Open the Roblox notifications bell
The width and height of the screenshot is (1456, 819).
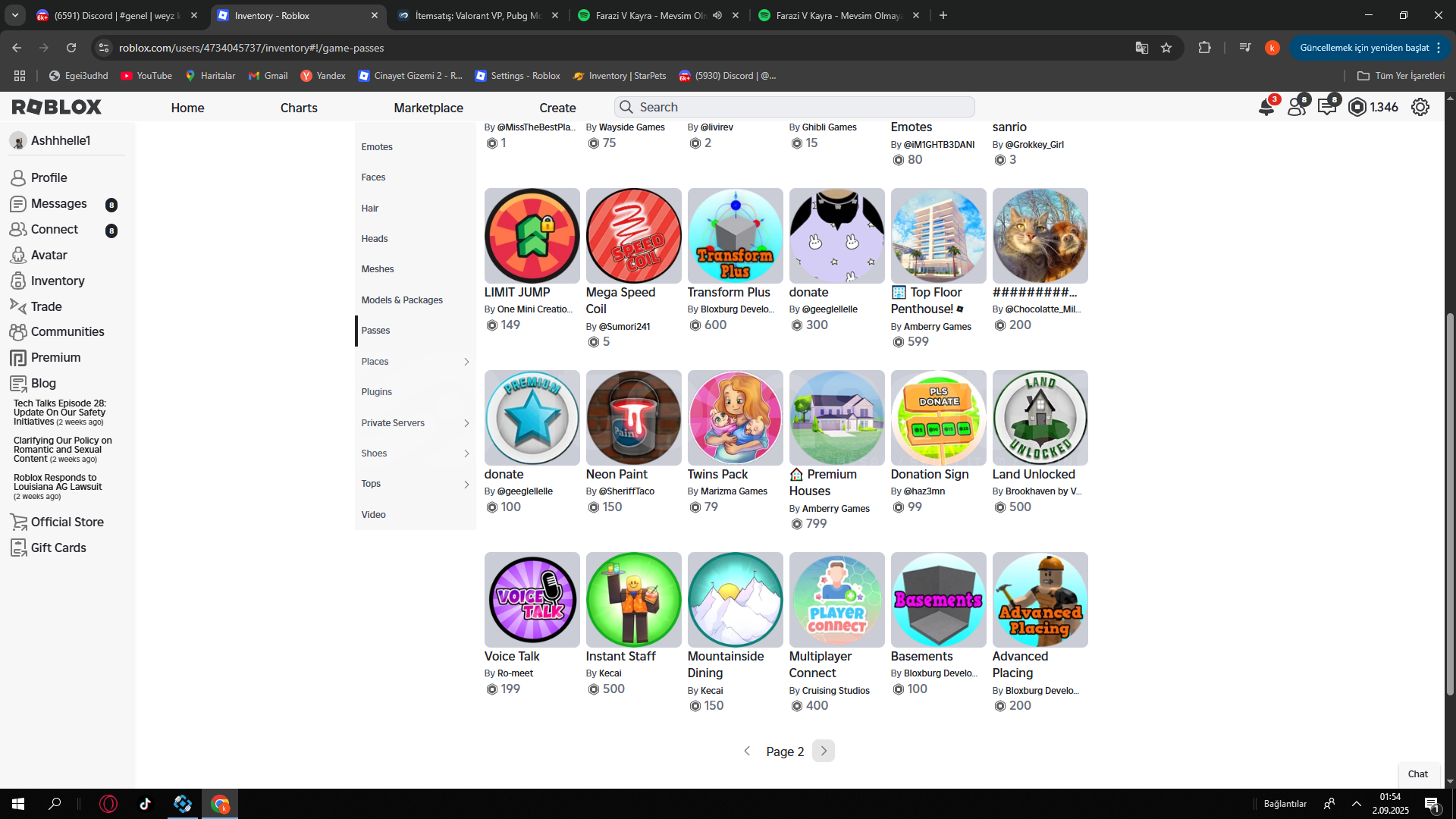click(1266, 107)
